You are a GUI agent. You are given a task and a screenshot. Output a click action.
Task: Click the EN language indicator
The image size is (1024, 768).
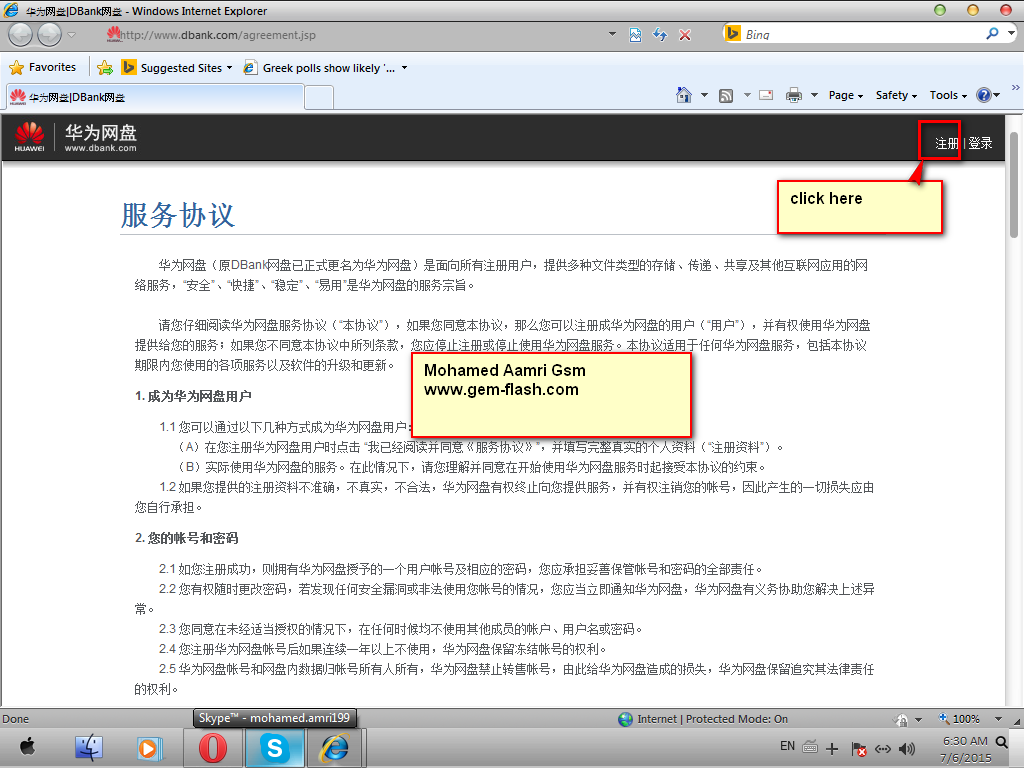pos(787,746)
